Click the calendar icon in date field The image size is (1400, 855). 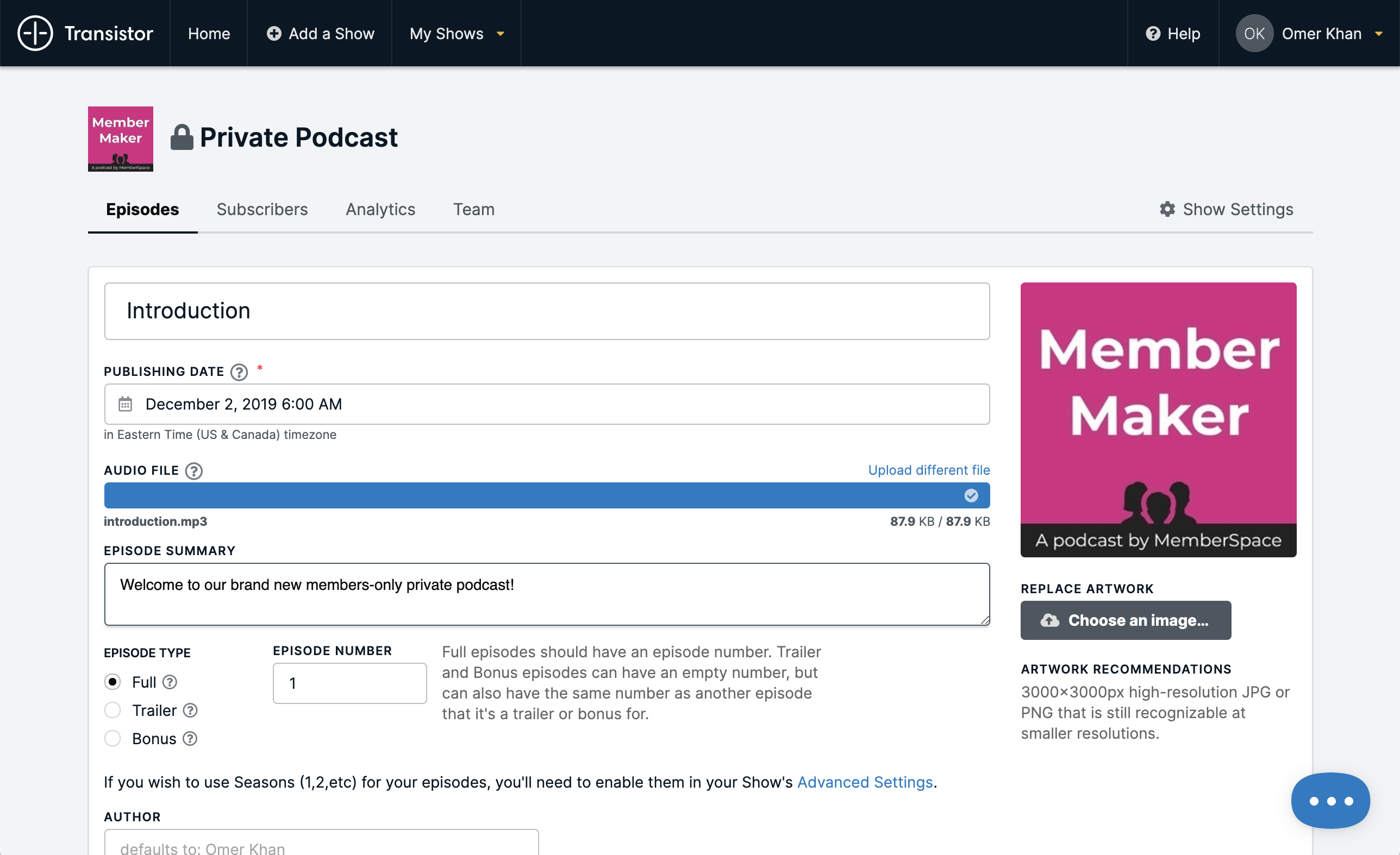point(125,404)
